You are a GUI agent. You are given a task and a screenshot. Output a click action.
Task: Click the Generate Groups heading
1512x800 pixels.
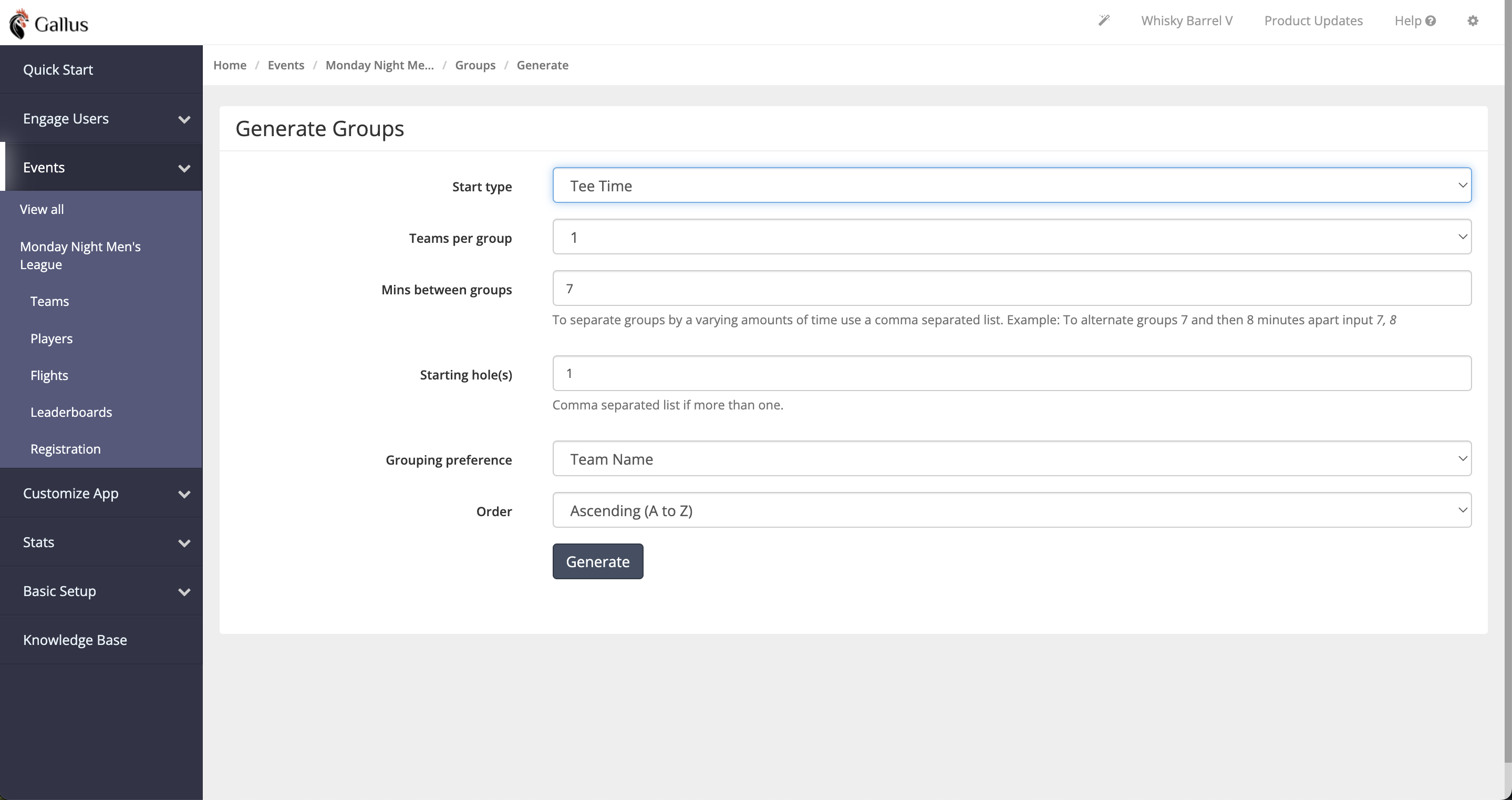tap(320, 129)
